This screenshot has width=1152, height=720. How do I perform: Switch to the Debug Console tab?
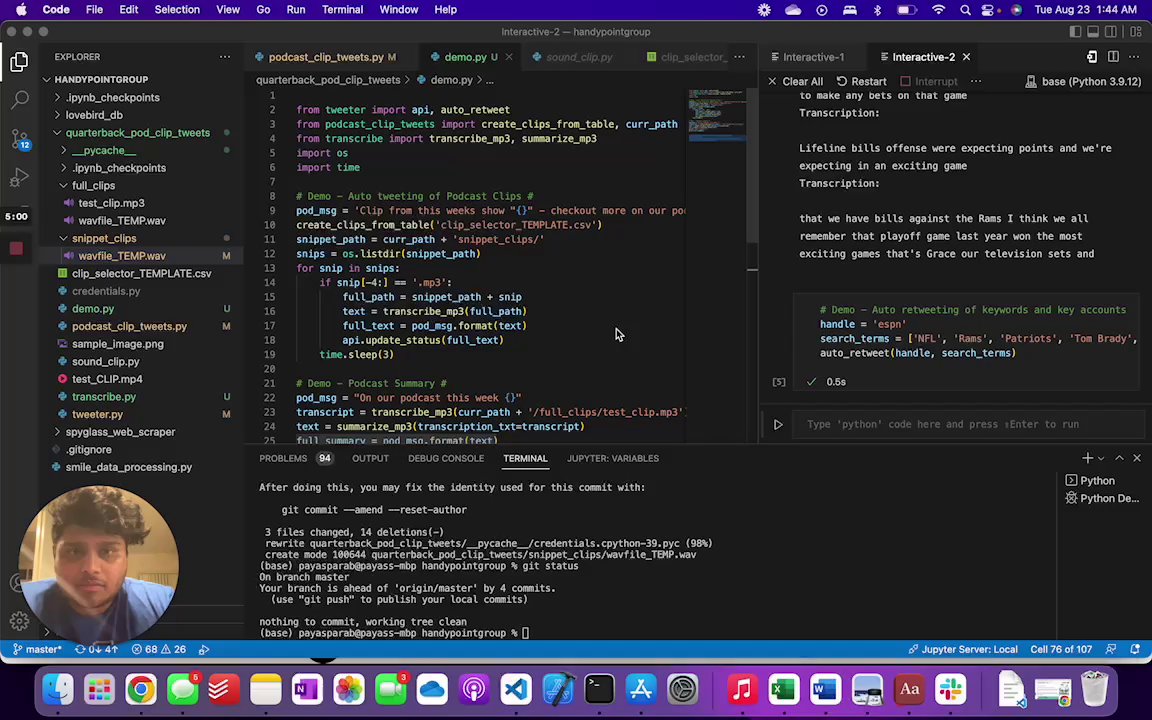point(446,458)
